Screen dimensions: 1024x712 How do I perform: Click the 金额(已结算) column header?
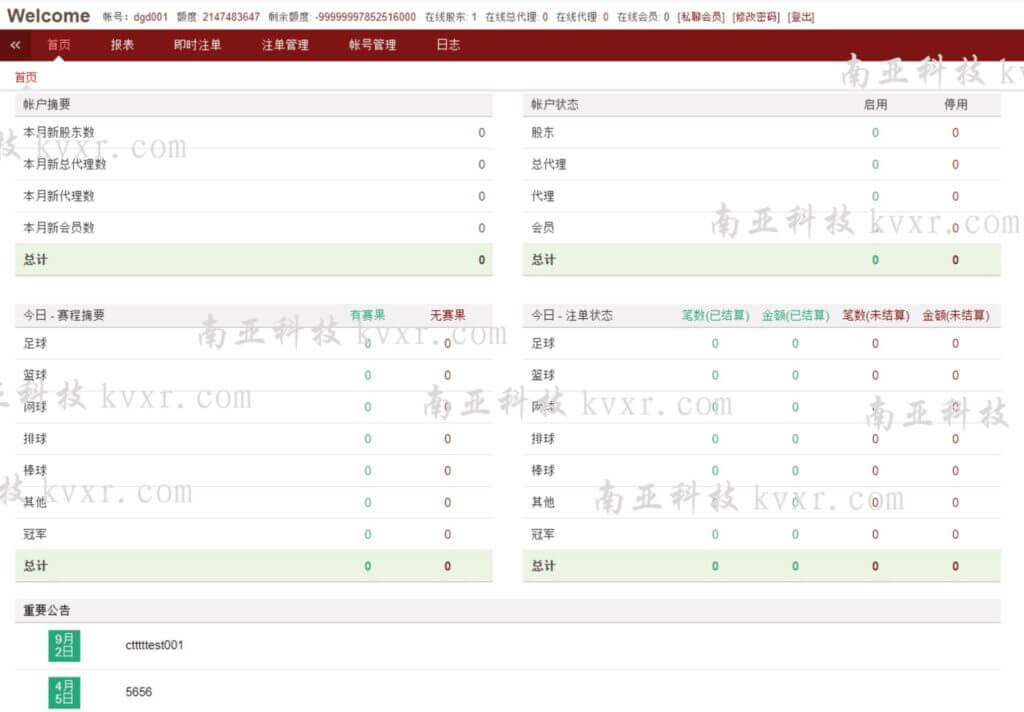coord(795,316)
